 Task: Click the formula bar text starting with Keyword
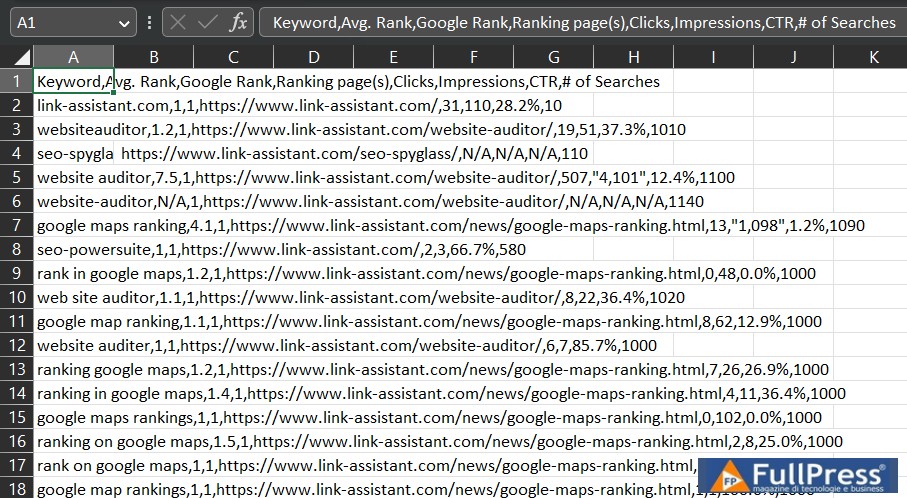583,22
